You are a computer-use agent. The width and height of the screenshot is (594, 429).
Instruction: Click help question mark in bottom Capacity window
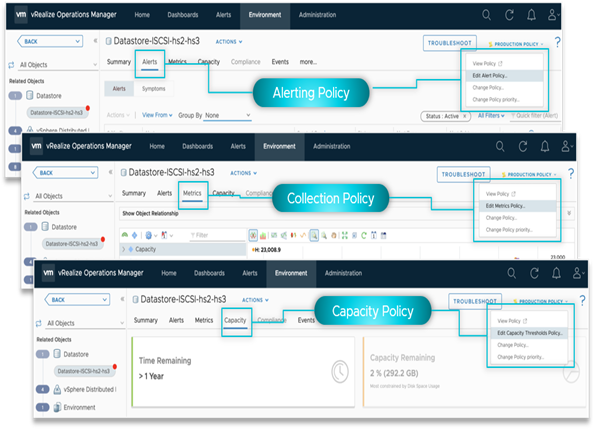point(582,301)
